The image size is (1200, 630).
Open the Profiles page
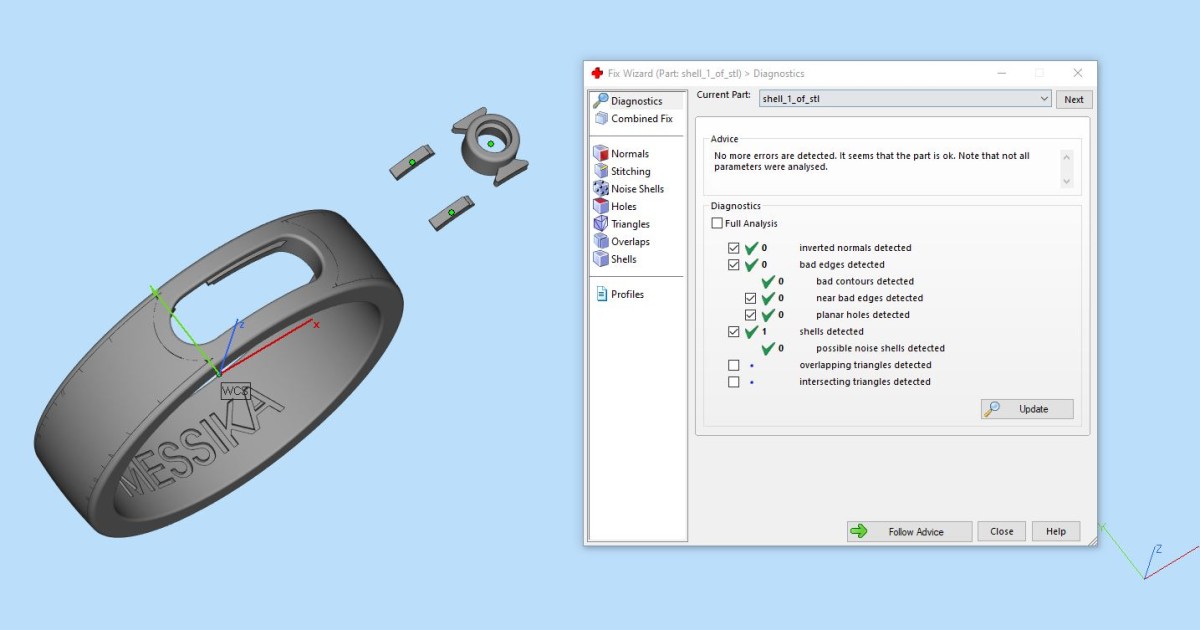(x=627, y=294)
